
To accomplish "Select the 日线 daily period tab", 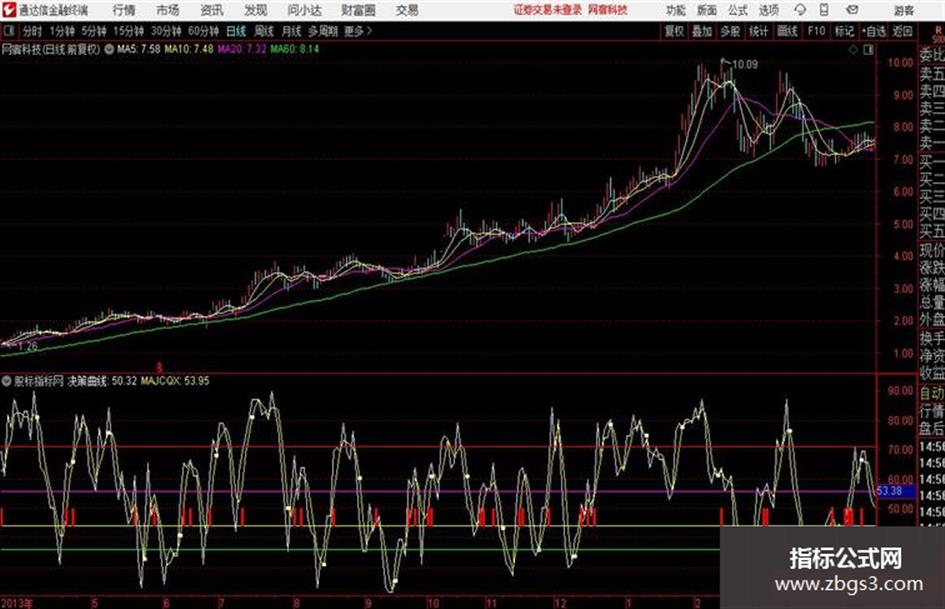I will click(236, 31).
